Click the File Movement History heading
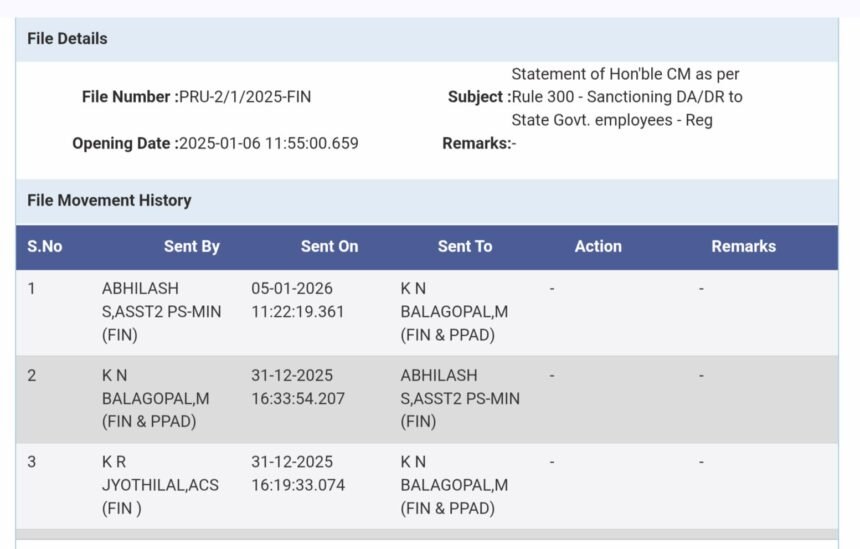 coord(109,200)
